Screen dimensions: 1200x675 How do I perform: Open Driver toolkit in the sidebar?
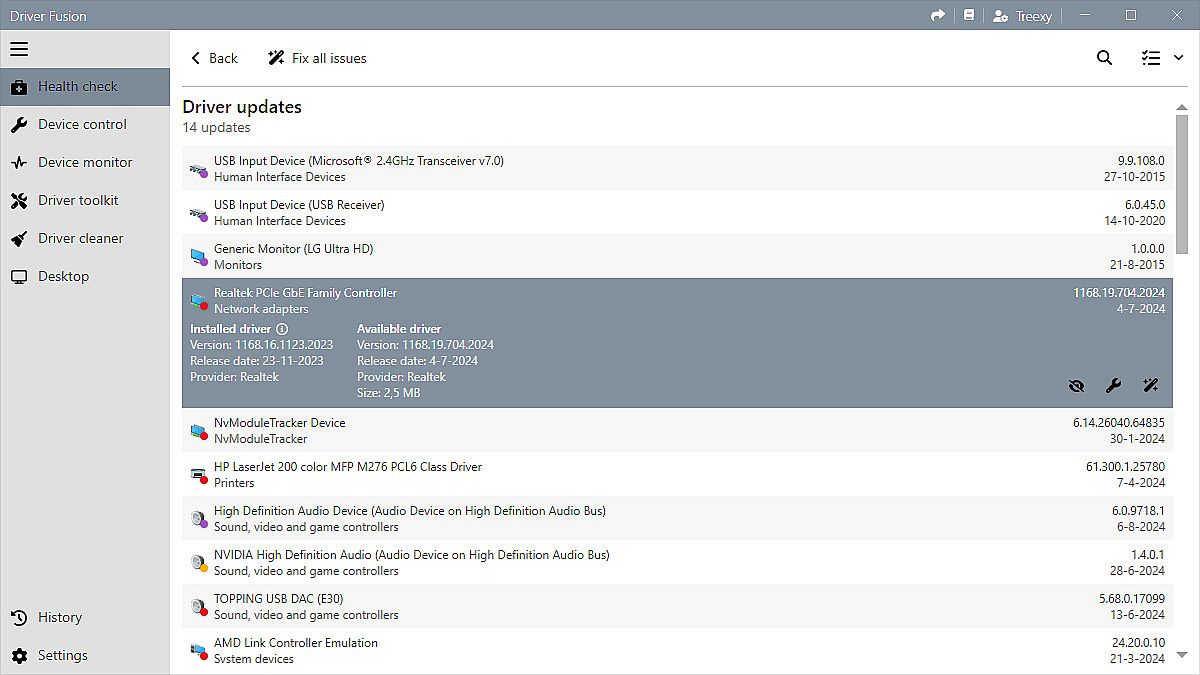click(85, 201)
